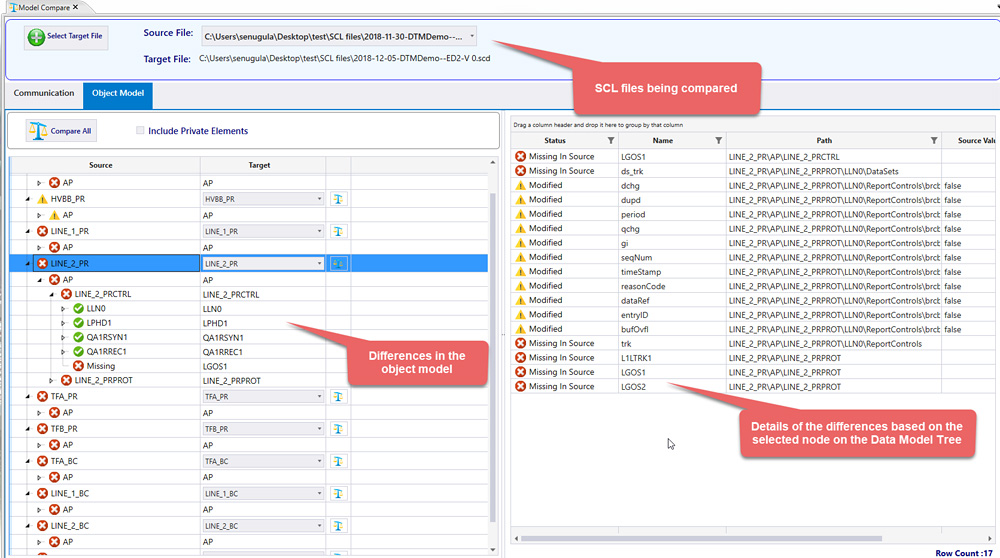Click the compare icon in the TFB_PR row
The image size is (1000, 558).
pyautogui.click(x=337, y=429)
